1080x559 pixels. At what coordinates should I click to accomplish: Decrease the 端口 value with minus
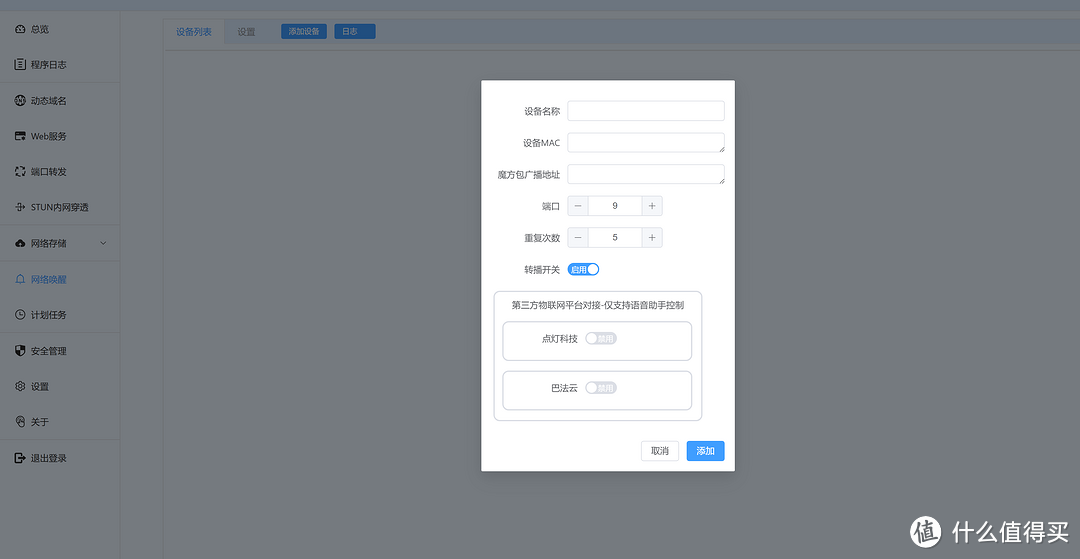tap(578, 206)
